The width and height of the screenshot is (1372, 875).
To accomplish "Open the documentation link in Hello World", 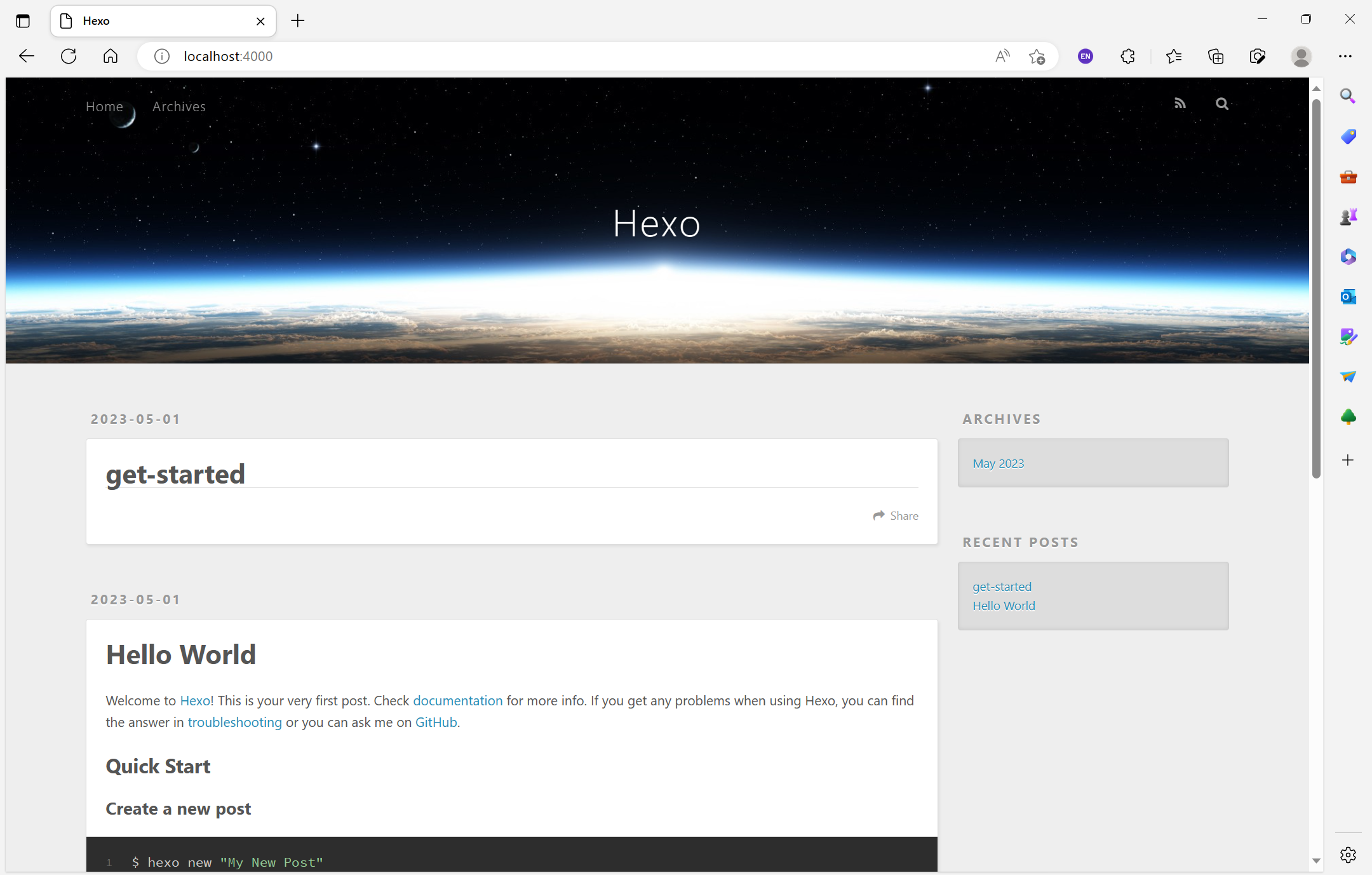I will [457, 701].
